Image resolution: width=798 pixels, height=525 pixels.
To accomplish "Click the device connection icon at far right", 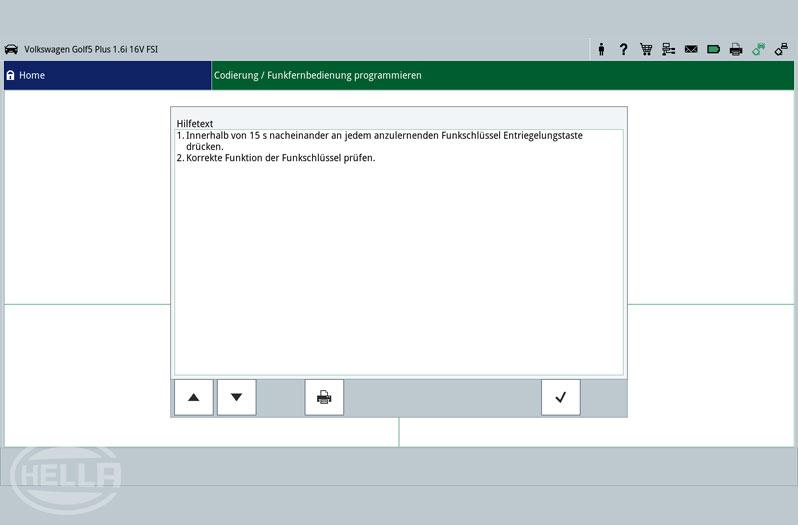I will pos(781,49).
